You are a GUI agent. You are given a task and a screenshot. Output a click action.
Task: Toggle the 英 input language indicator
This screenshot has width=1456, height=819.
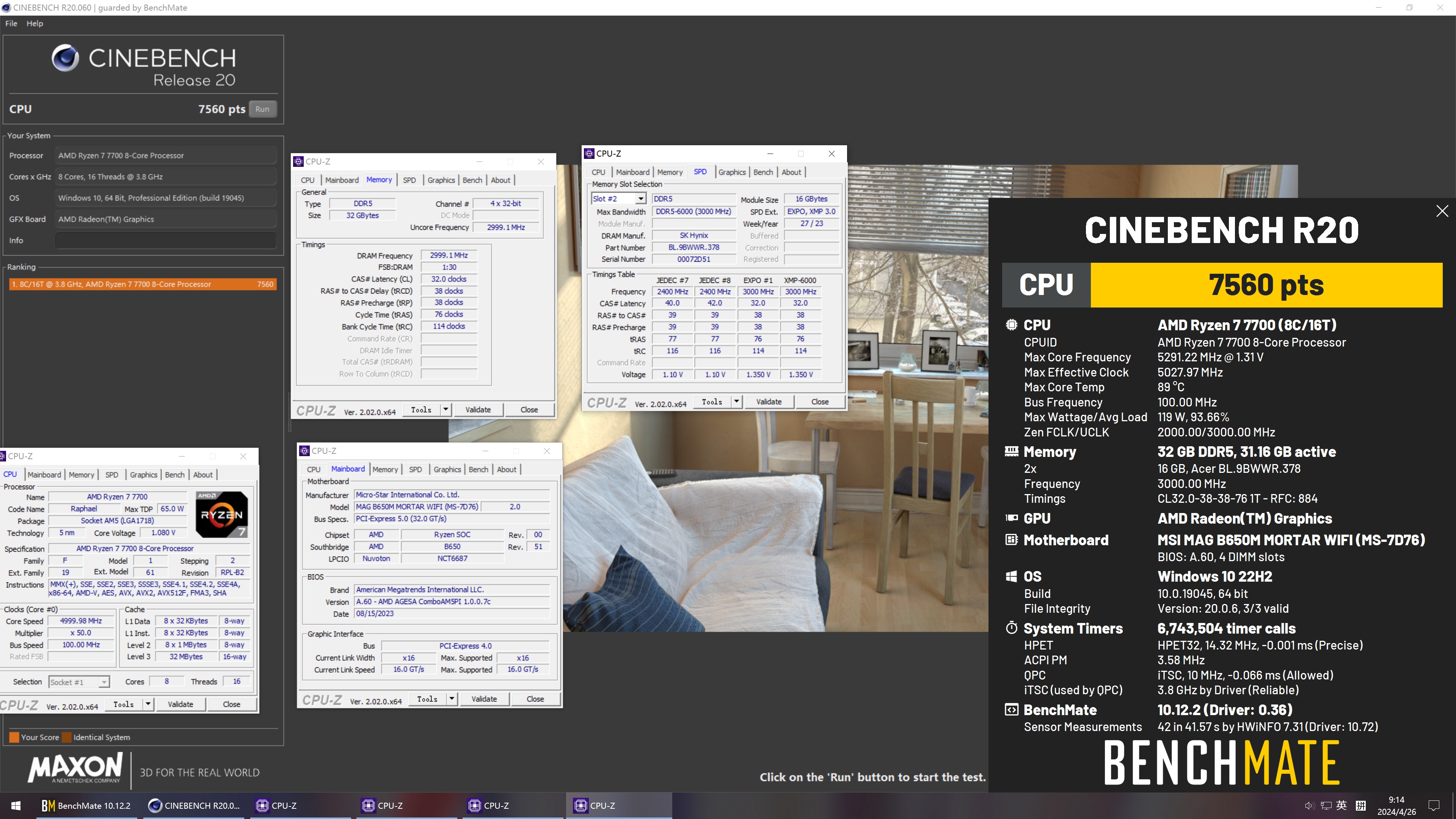pos(1341,805)
